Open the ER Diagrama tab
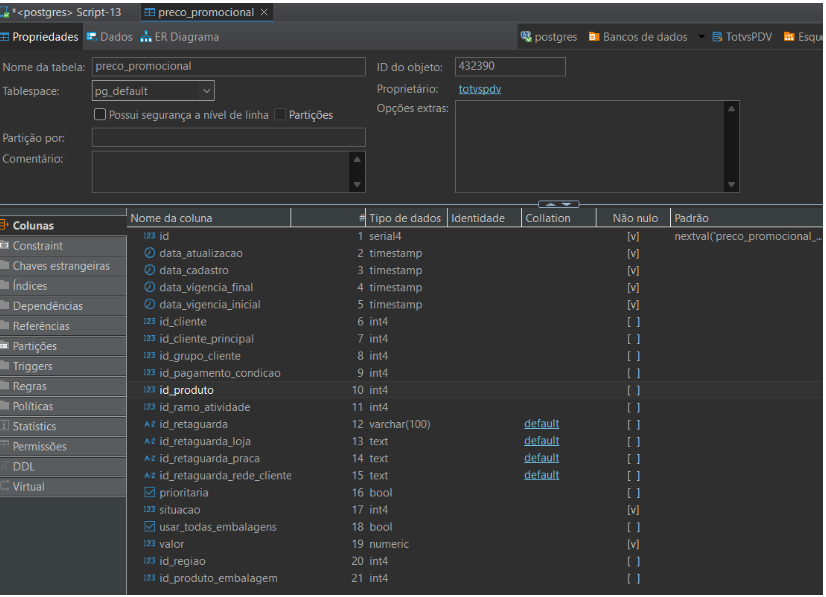Viewport: 826px width, 597px height. [x=180, y=37]
